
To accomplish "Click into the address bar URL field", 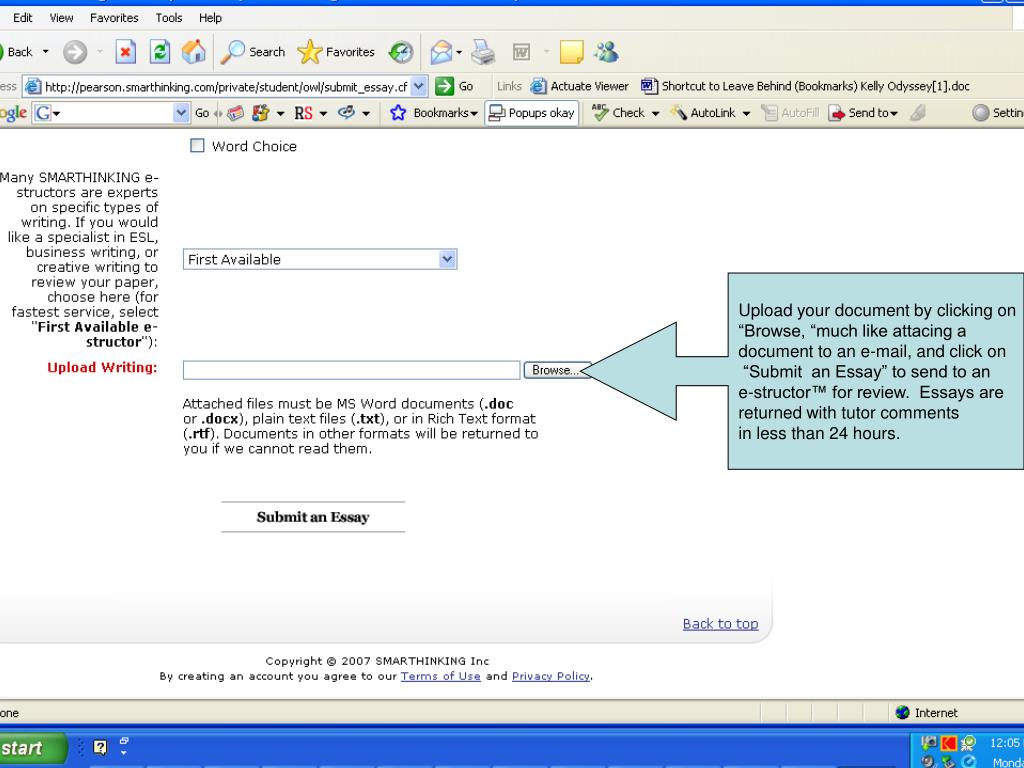I will click(x=226, y=86).
